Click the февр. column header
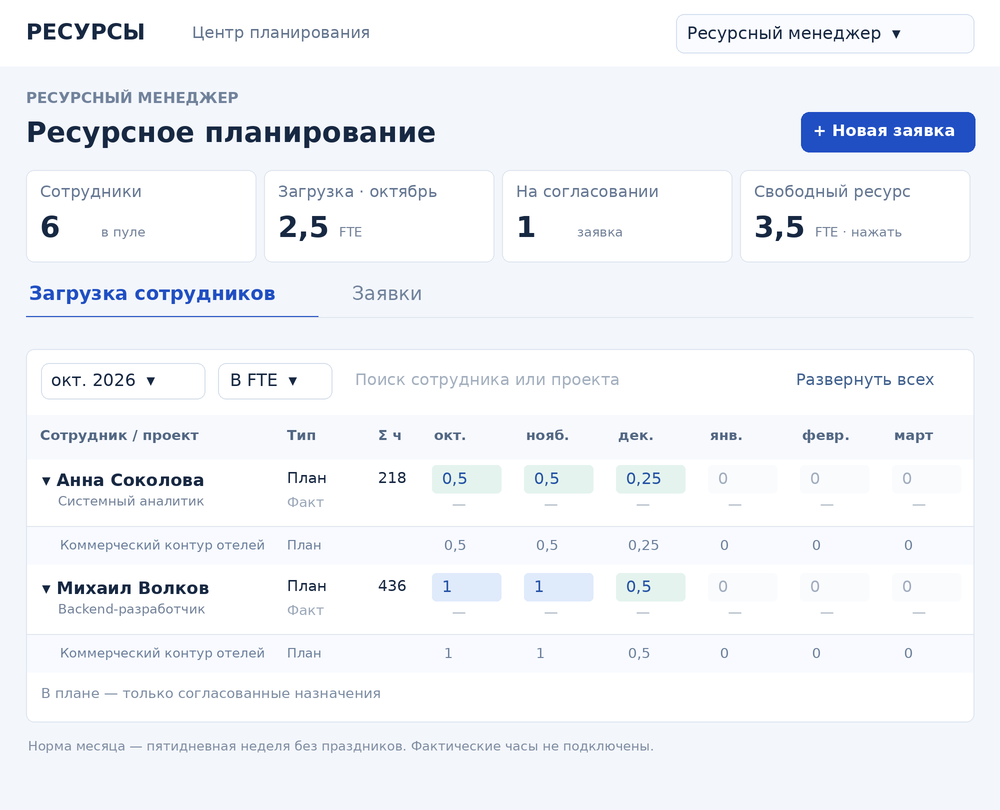The width and height of the screenshot is (1000, 810). [x=825, y=436]
